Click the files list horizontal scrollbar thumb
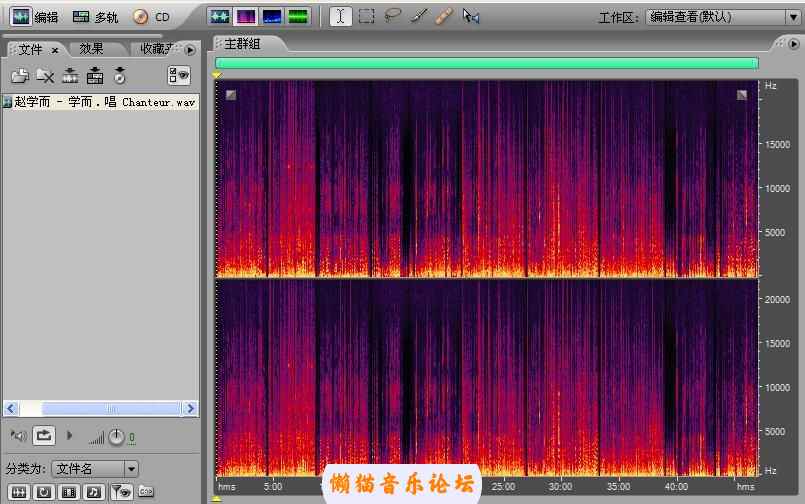The width and height of the screenshot is (805, 504). [111, 409]
